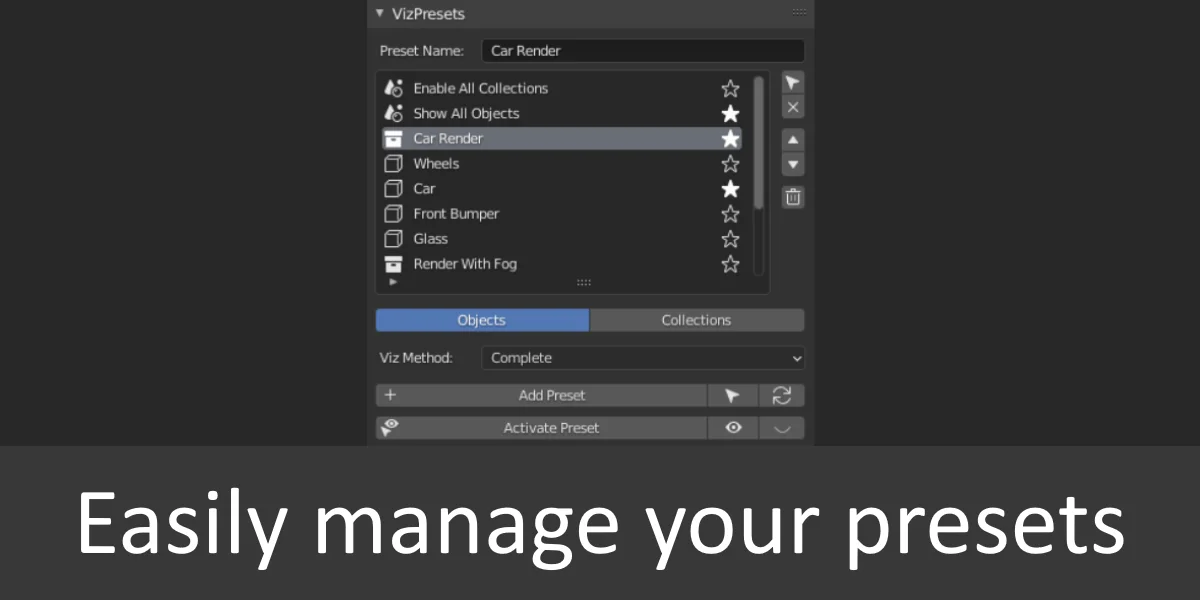The image size is (1200, 600).
Task: Remove a preset using the X icon
Action: point(792,107)
